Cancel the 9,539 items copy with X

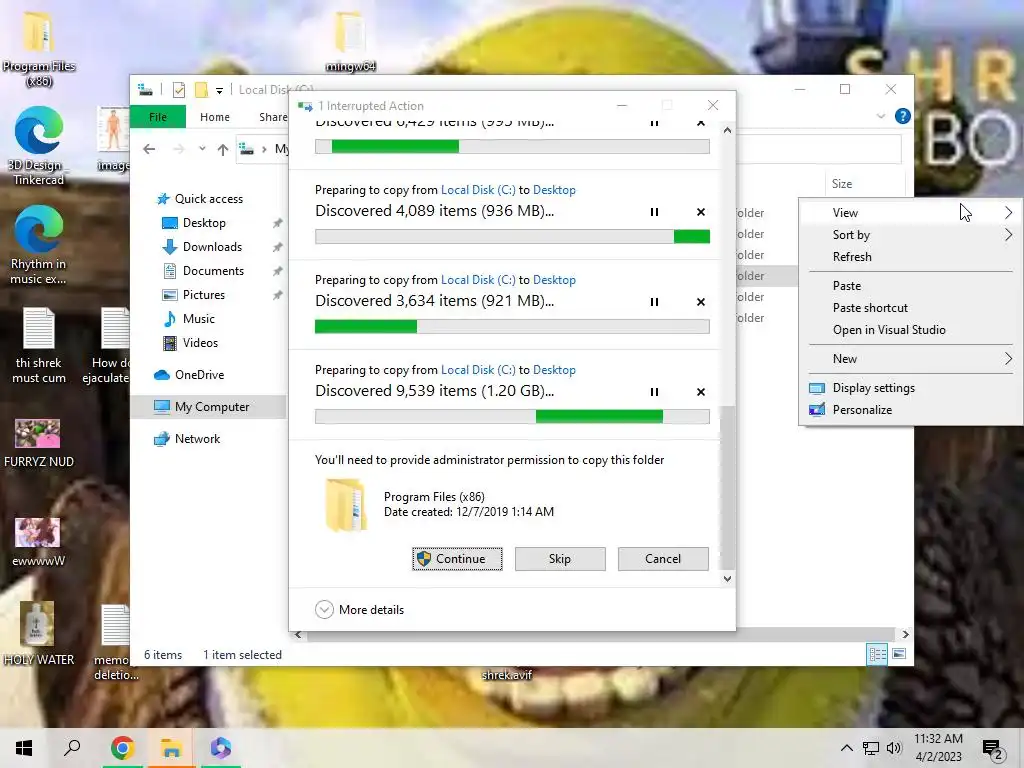[701, 392]
